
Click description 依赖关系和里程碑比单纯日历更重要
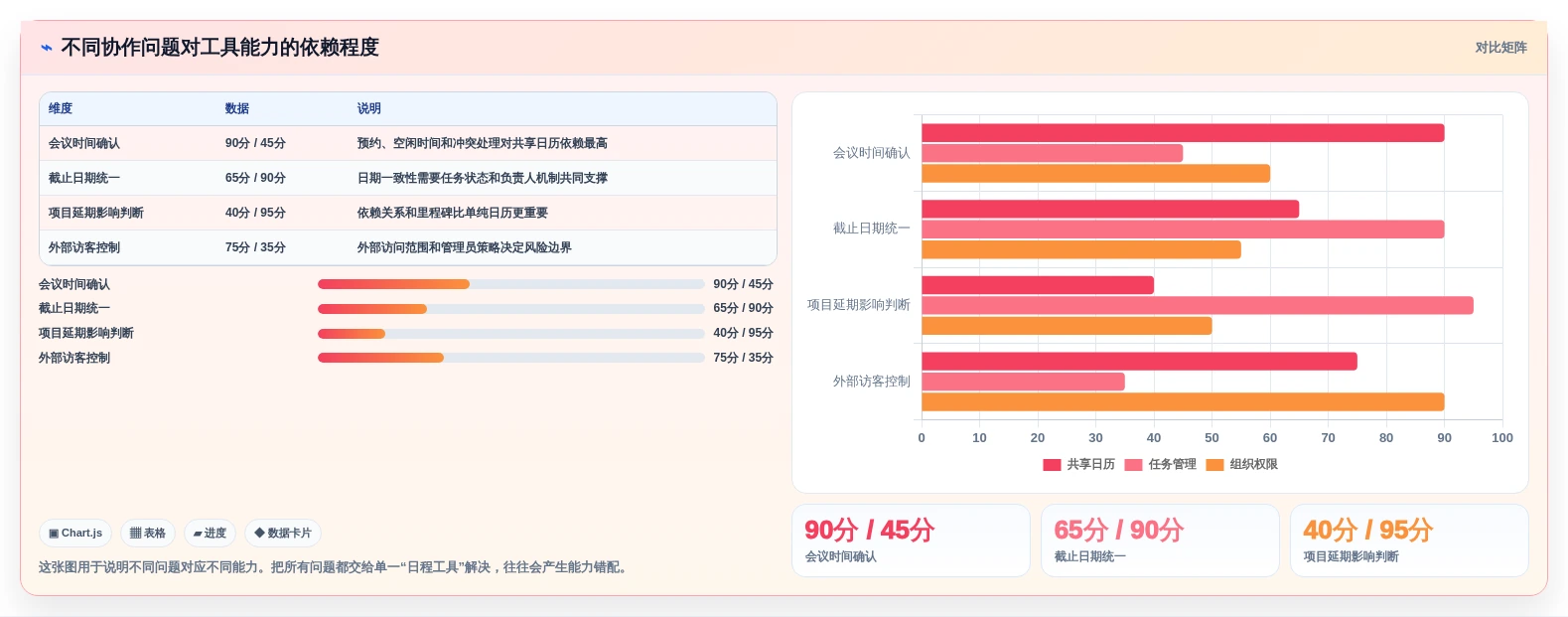(453, 213)
